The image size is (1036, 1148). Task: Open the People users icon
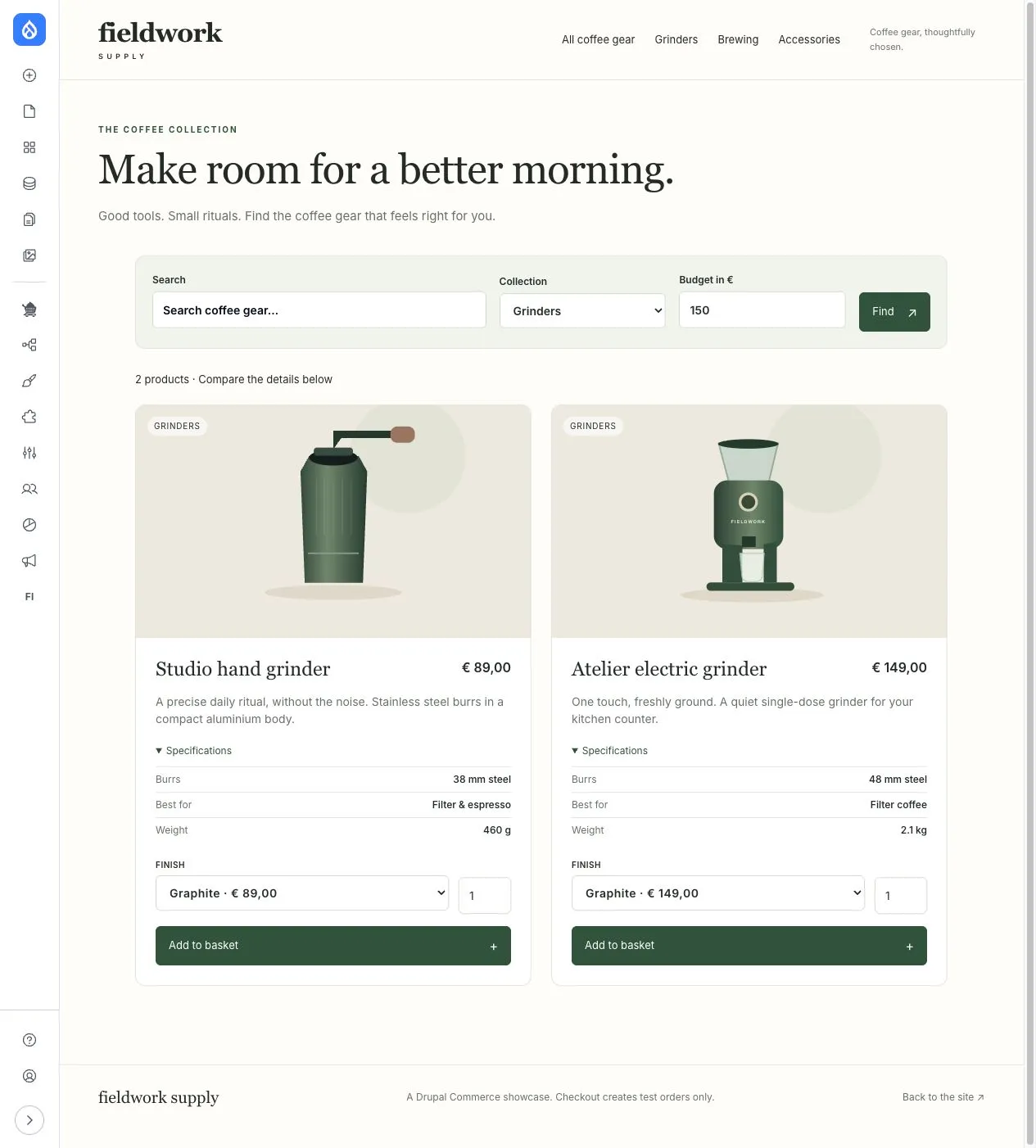pos(29,489)
